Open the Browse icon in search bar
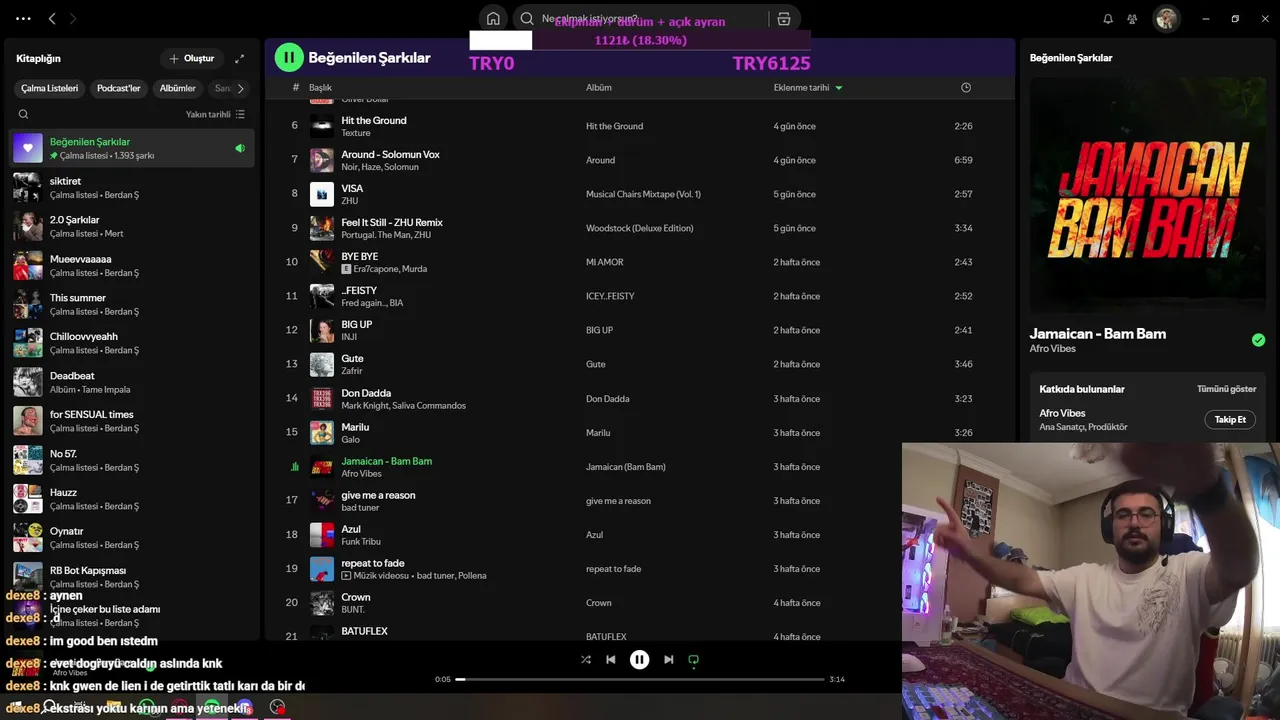1280x720 pixels. click(783, 19)
